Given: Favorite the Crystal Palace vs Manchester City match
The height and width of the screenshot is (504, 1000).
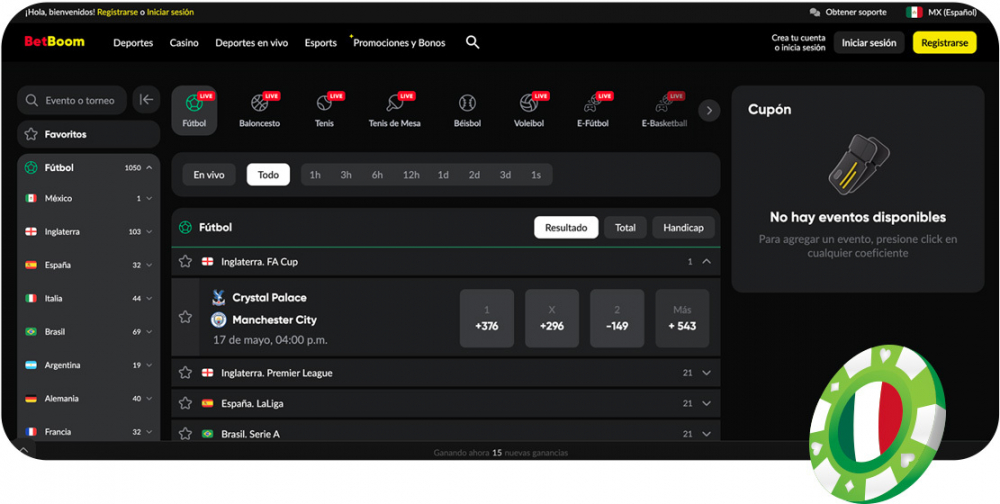Looking at the screenshot, I should pyautogui.click(x=185, y=317).
